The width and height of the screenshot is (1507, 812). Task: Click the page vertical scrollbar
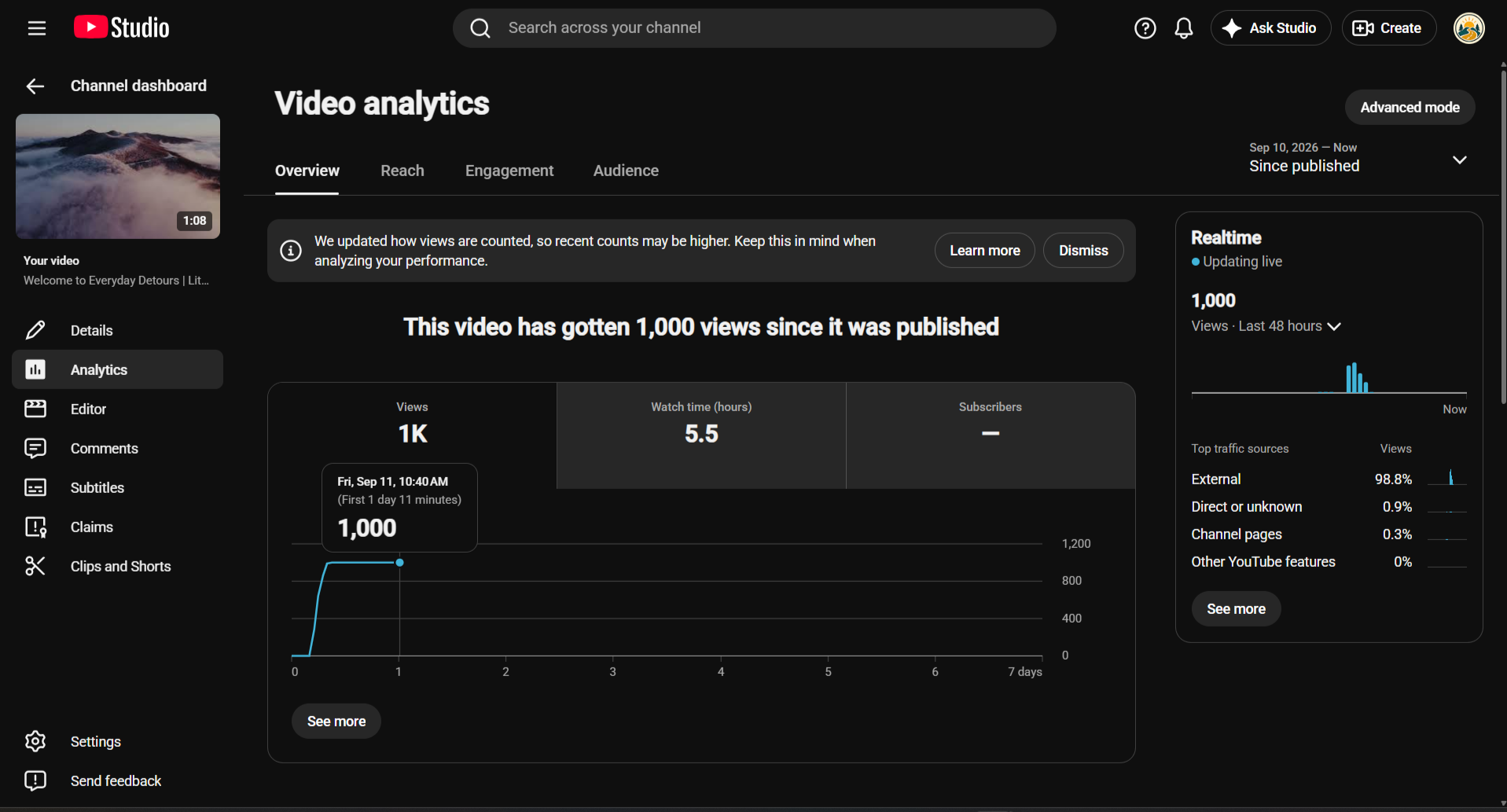click(1502, 236)
